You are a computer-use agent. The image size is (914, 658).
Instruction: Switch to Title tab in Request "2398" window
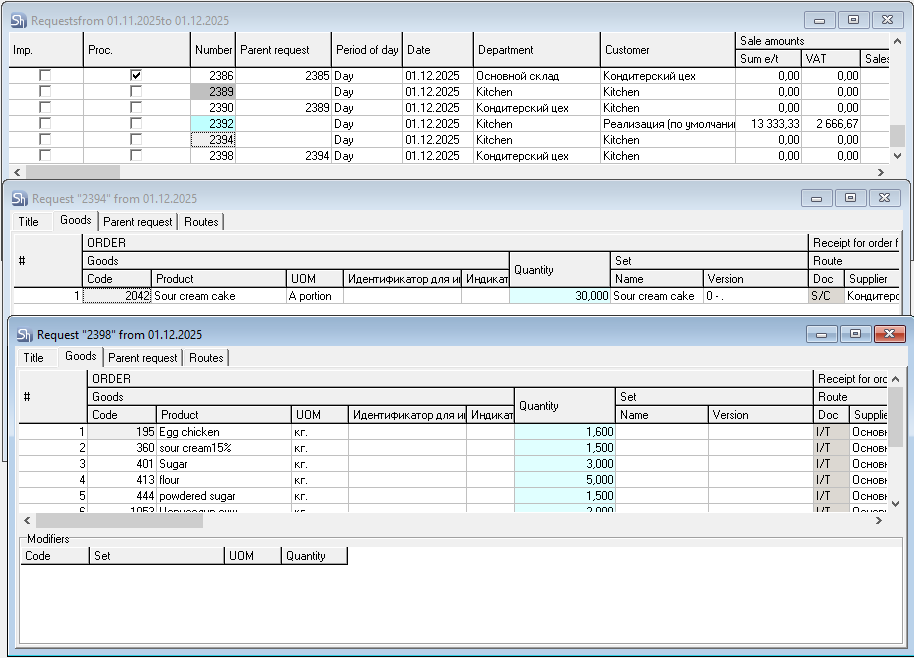[x=34, y=358]
